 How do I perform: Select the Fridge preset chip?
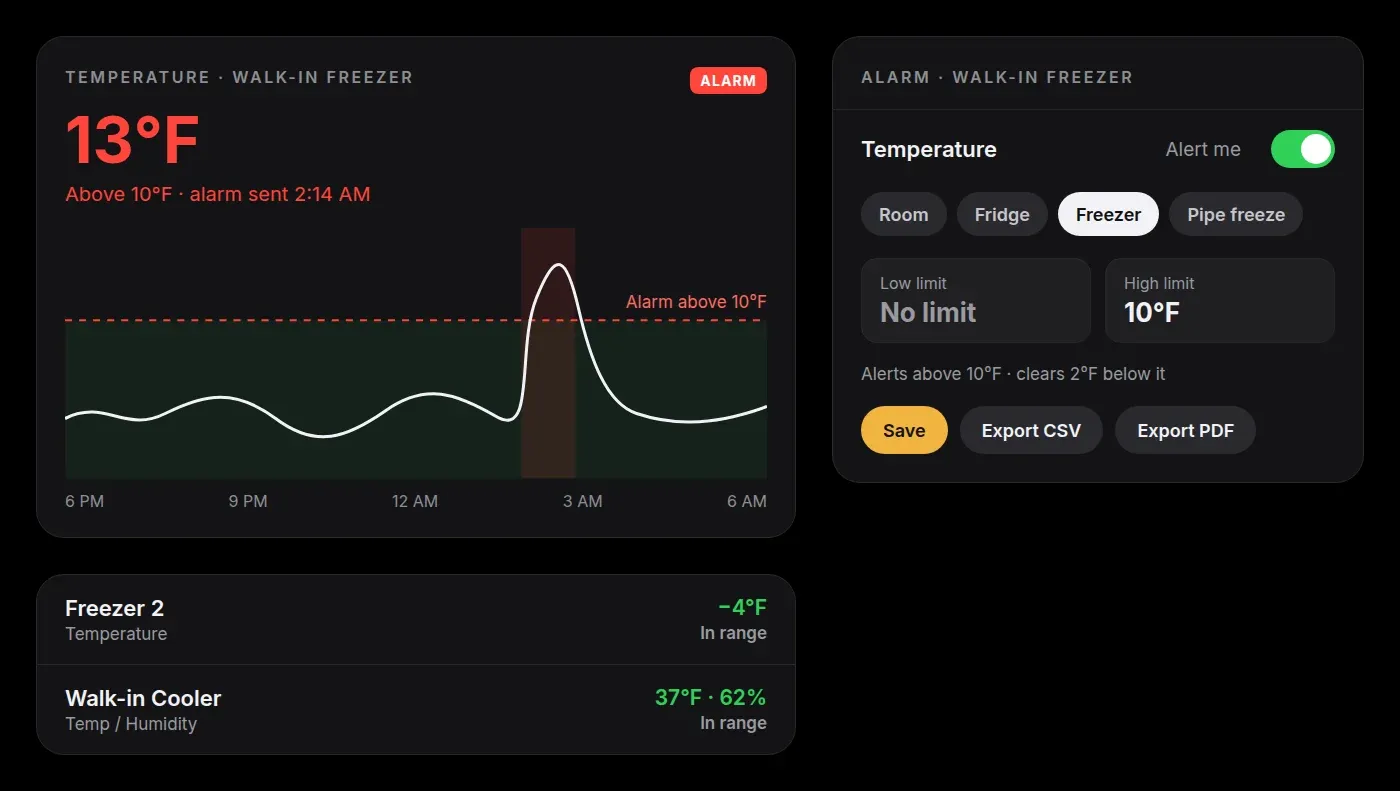1002,214
